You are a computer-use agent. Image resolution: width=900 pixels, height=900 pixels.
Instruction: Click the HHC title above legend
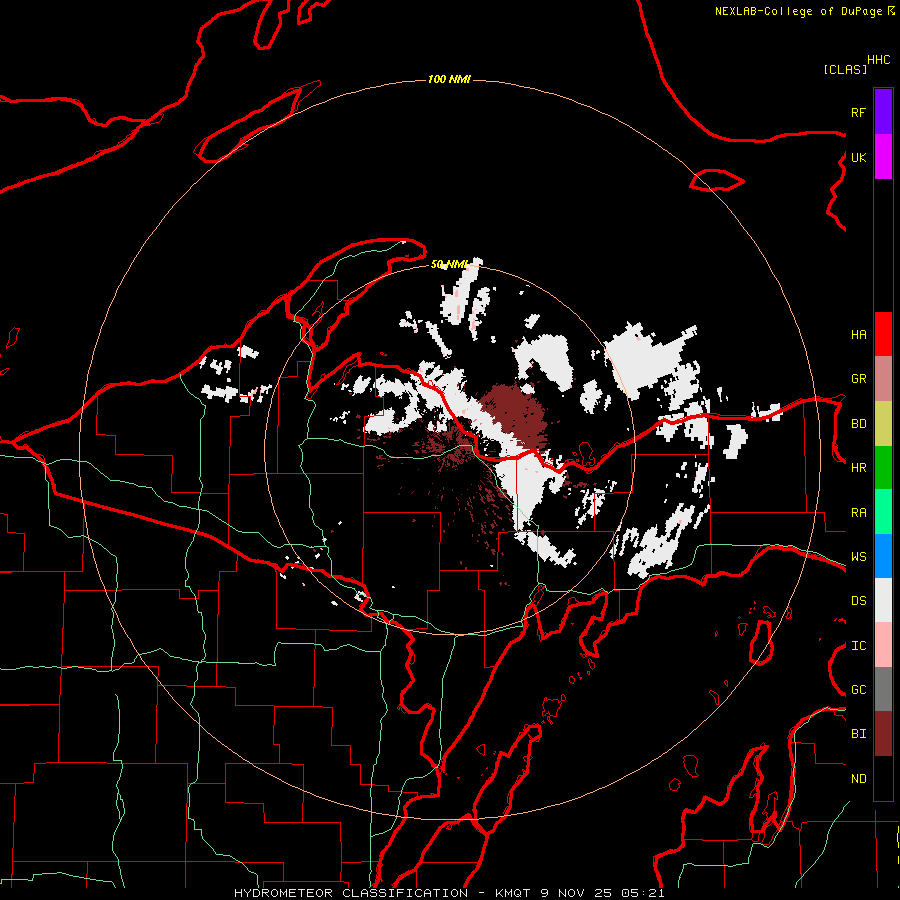pyautogui.click(x=879, y=60)
